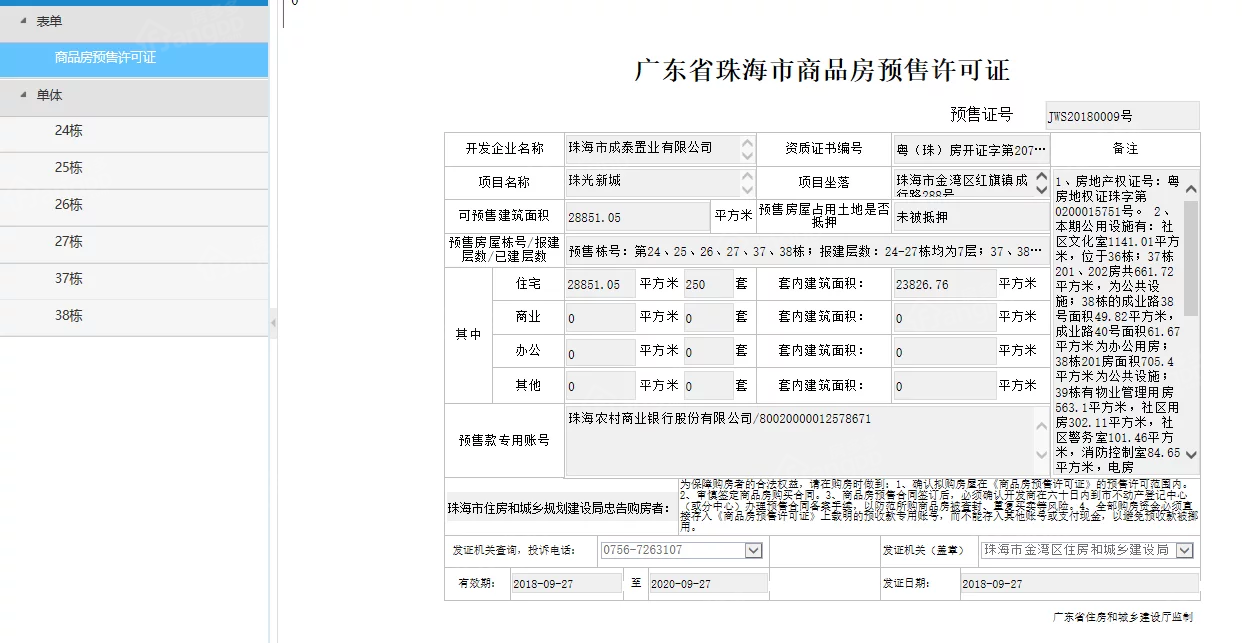Click the 备注 scrollbar thumb

(x=1191, y=259)
